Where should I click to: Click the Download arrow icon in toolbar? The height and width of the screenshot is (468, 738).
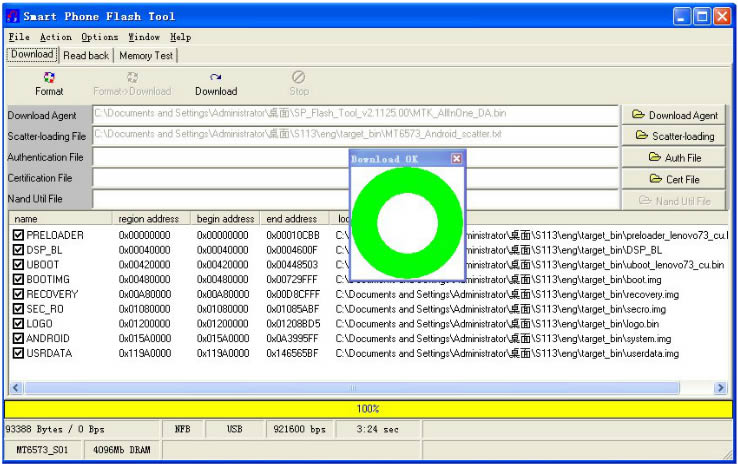[215, 77]
